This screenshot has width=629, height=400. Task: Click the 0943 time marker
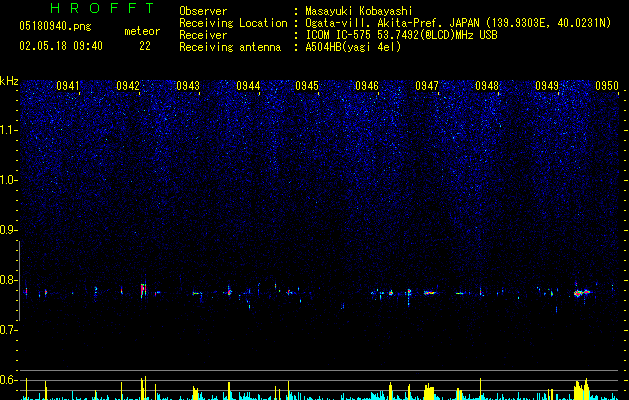click(188, 86)
